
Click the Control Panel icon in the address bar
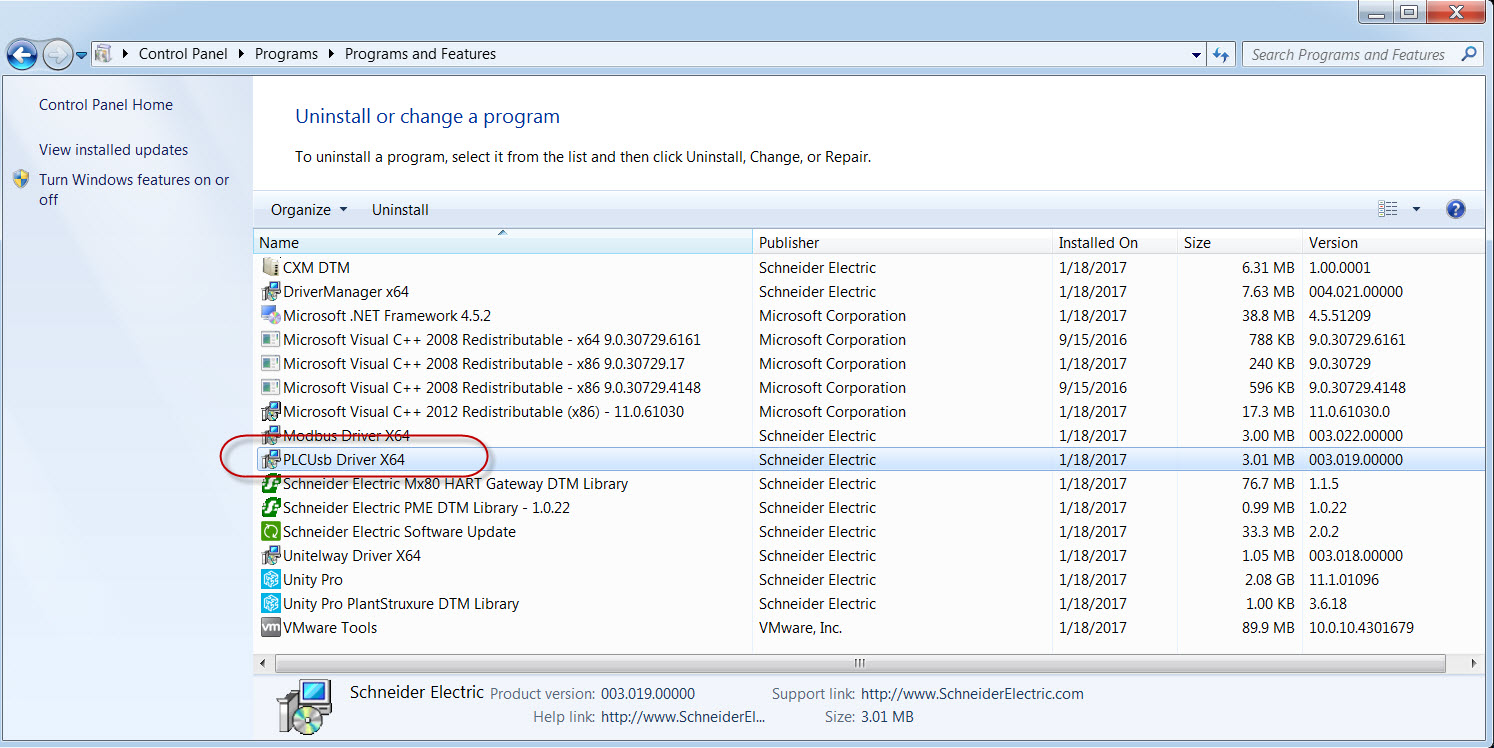(x=103, y=54)
